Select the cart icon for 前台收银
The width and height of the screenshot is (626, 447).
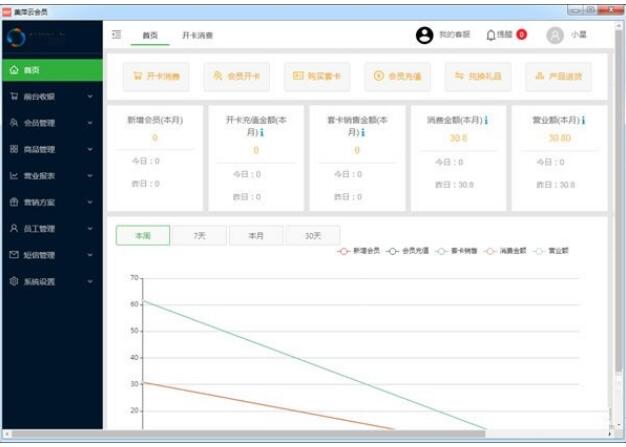(x=14, y=96)
